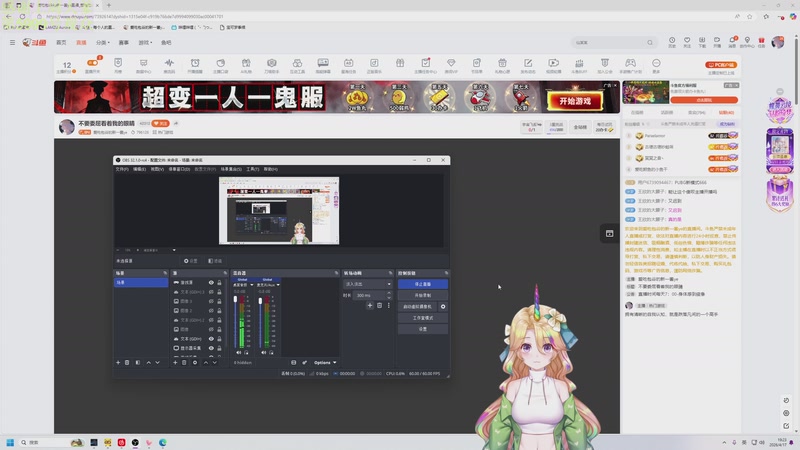The image size is (800, 450).
Task: Add a new source with the plus icon in OBS
Action: (175, 363)
